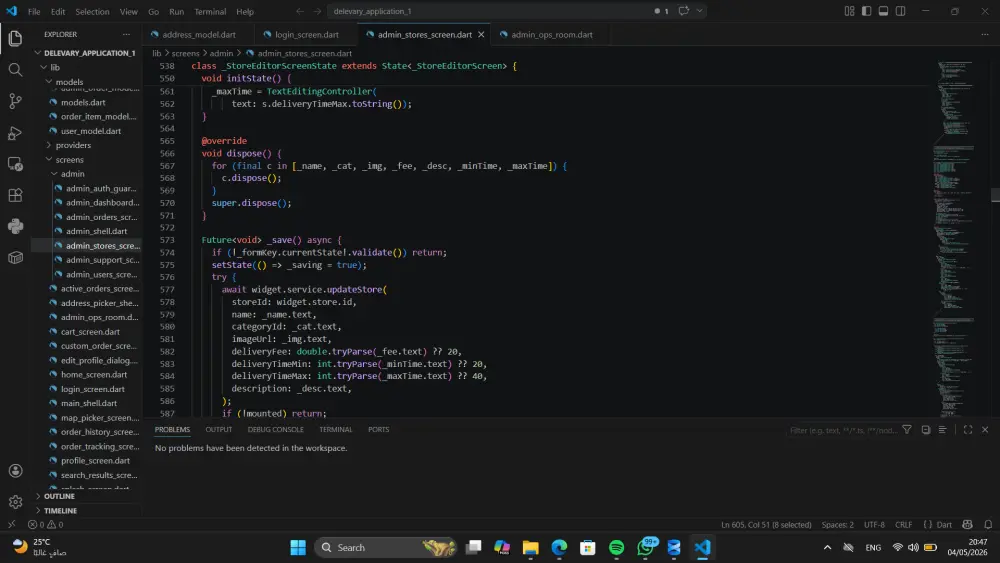
Task: Open the notifications bell in status bar
Action: pyautogui.click(x=988, y=525)
